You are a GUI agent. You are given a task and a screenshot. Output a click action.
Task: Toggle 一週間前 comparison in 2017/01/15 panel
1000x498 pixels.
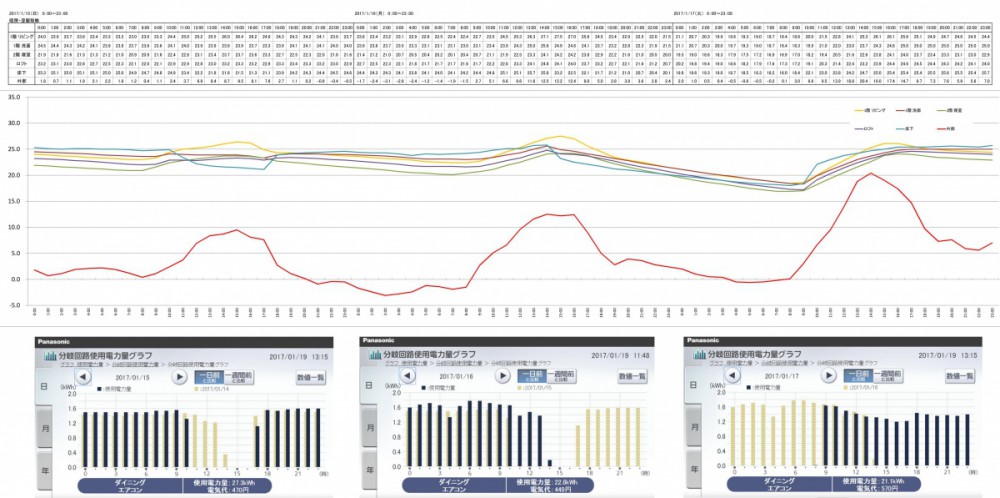pos(240,377)
